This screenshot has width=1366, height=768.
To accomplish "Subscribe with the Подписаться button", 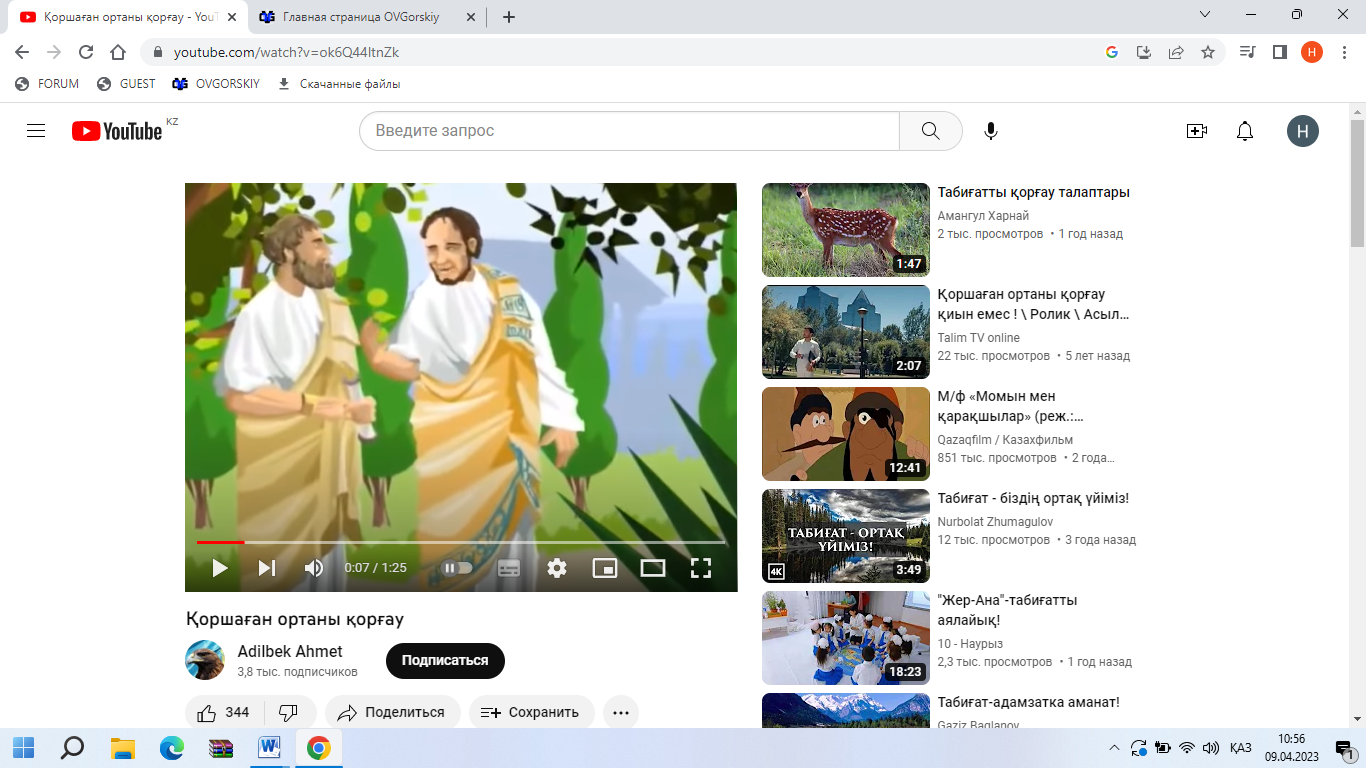I will pyautogui.click(x=445, y=660).
